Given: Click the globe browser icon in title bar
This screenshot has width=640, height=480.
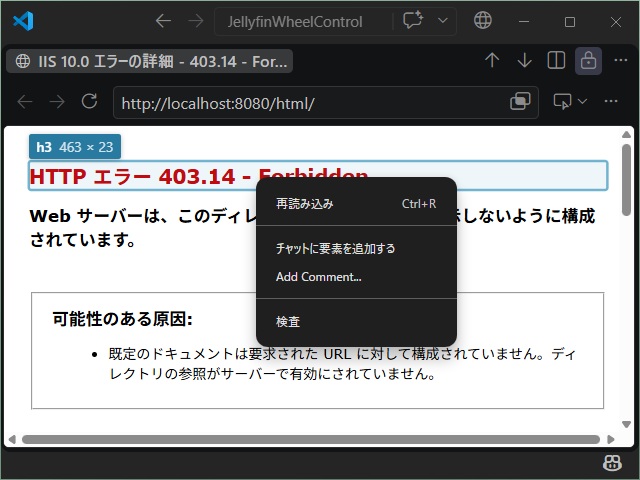Looking at the screenshot, I should click(x=482, y=20).
